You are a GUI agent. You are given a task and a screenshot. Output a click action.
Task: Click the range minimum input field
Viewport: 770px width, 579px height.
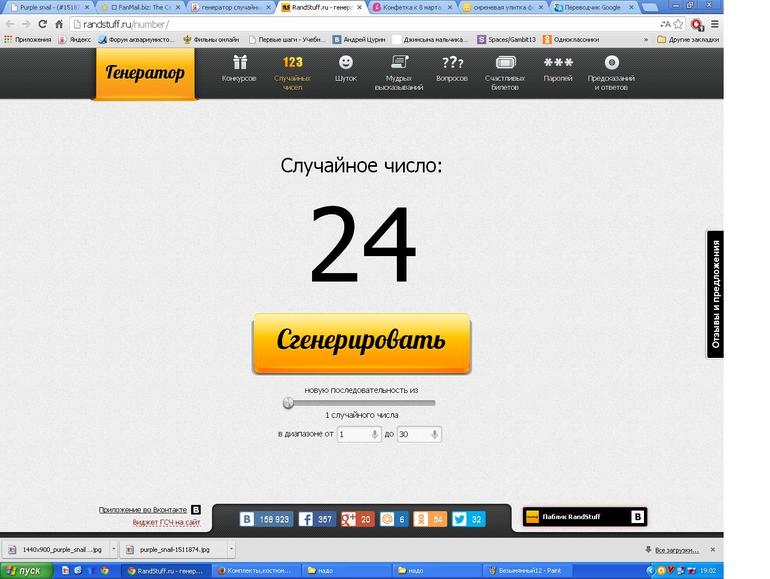[354, 435]
